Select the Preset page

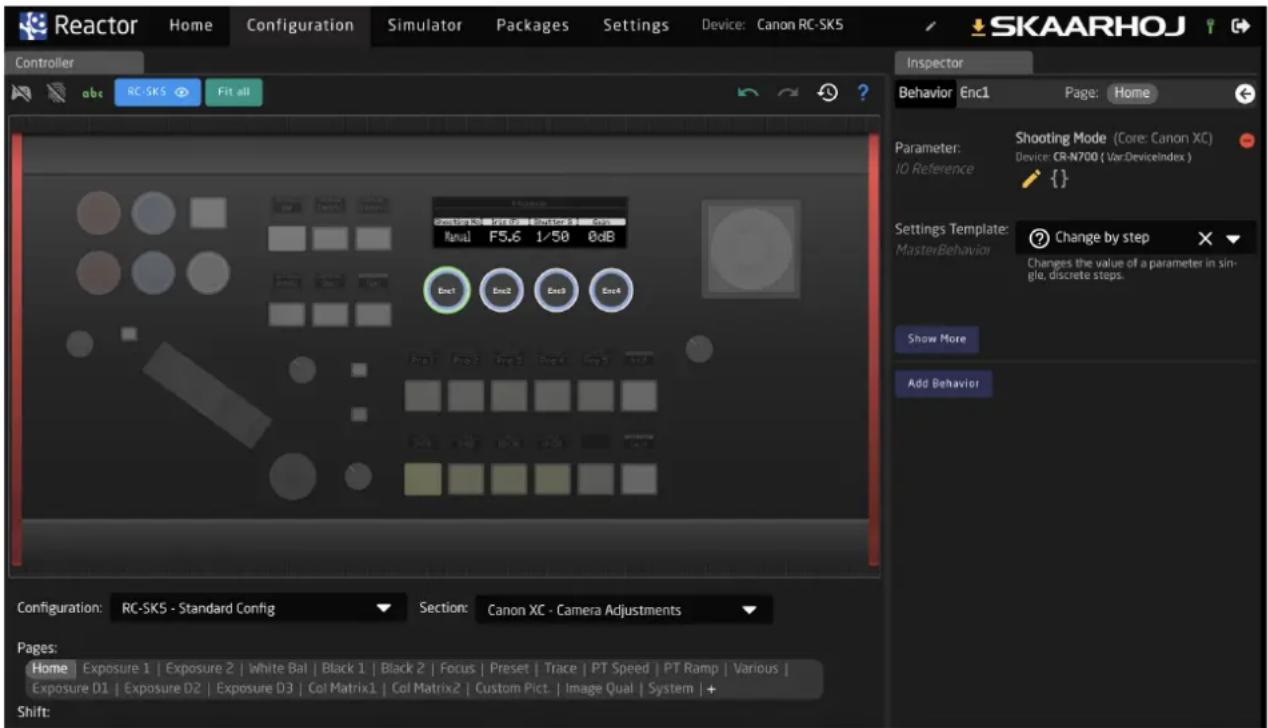tap(509, 668)
